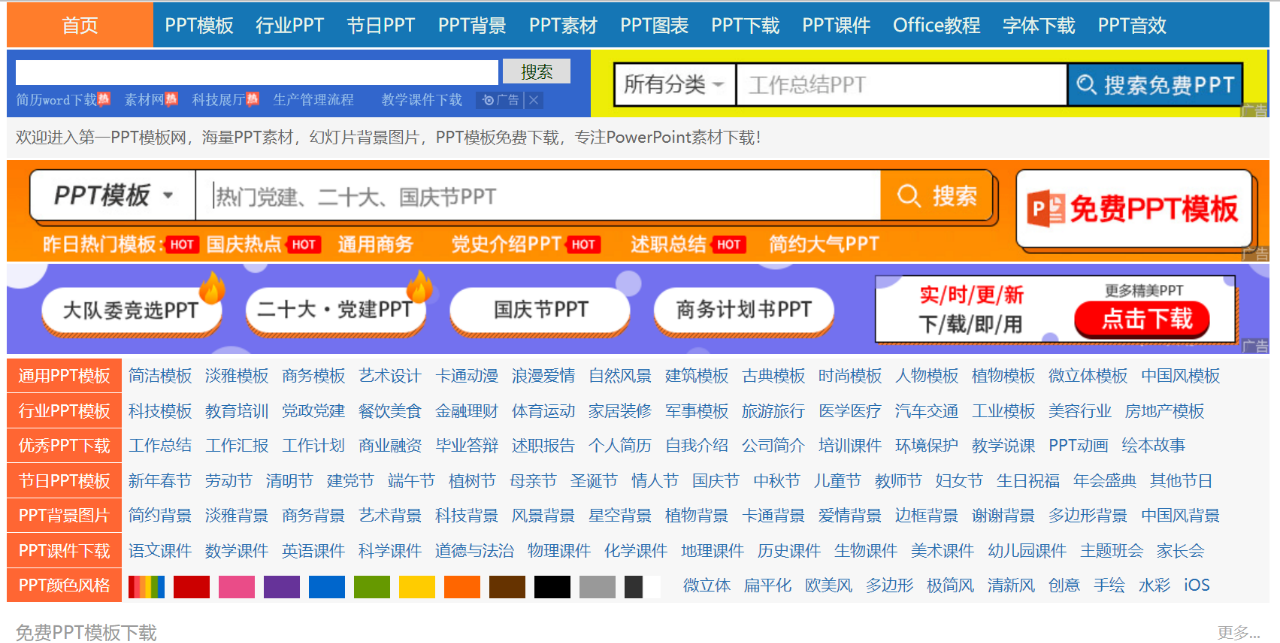Click the 广告 ad info icon
The width and height of the screenshot is (1280, 643).
click(x=501, y=100)
